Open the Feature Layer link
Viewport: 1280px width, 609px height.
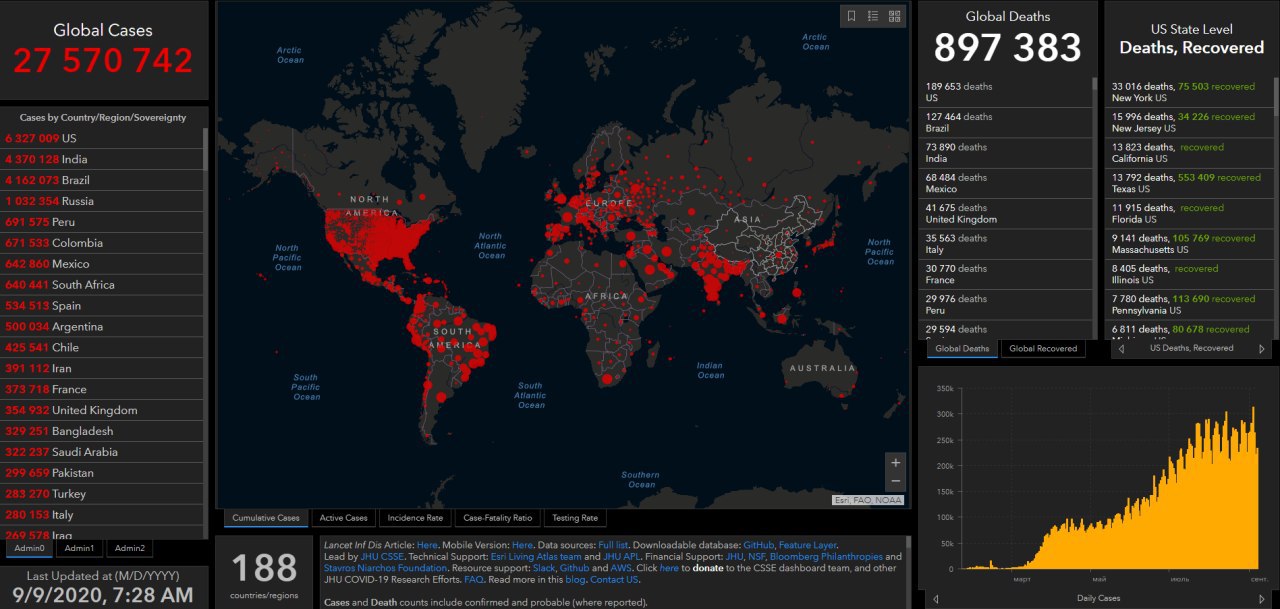(807, 545)
